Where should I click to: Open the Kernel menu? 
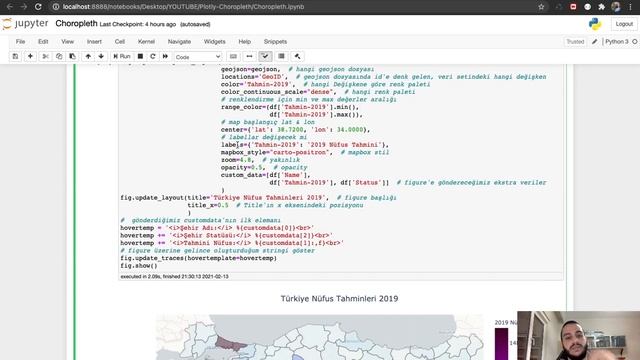point(146,42)
